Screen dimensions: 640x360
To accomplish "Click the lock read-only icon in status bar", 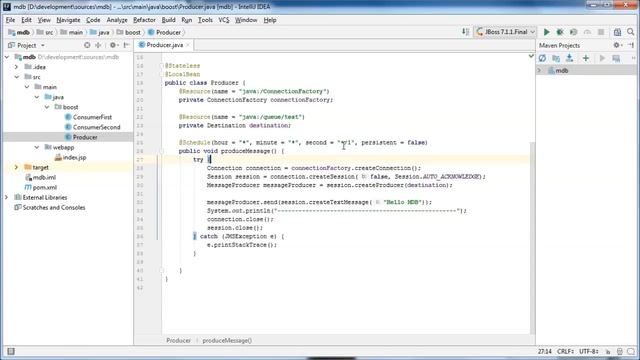I will point(608,351).
